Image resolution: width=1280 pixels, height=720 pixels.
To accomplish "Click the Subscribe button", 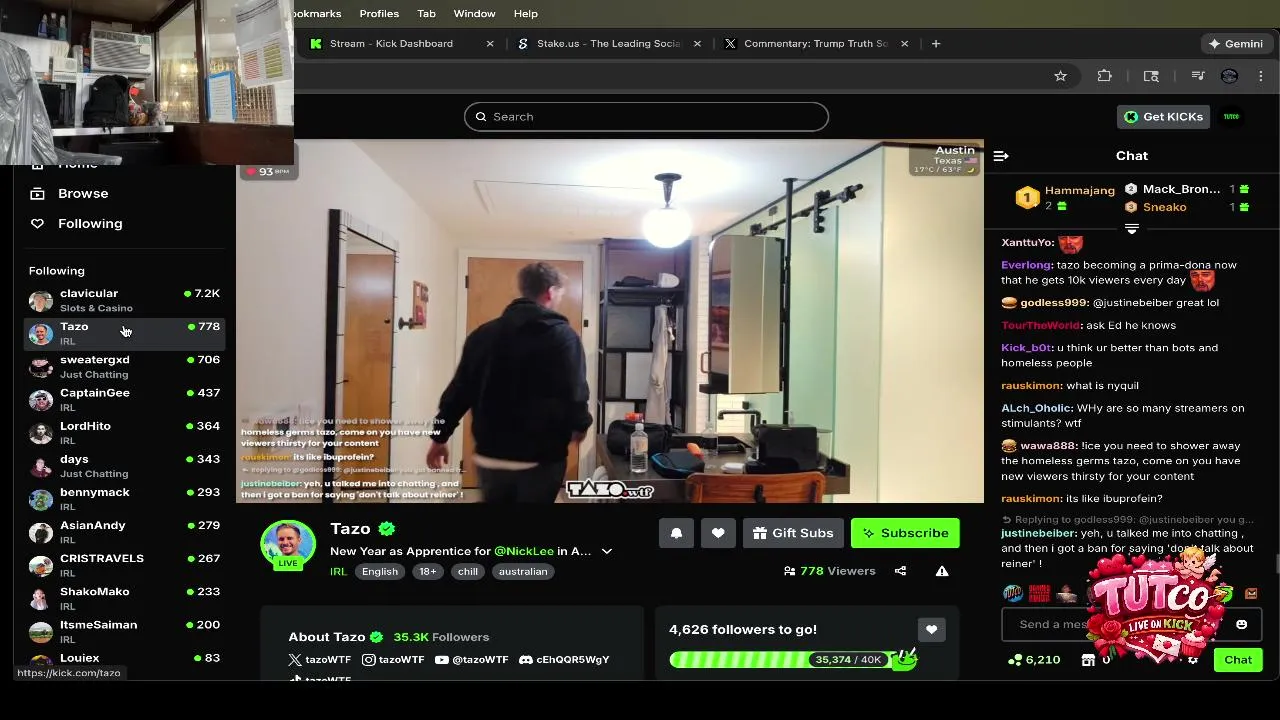I will (905, 533).
